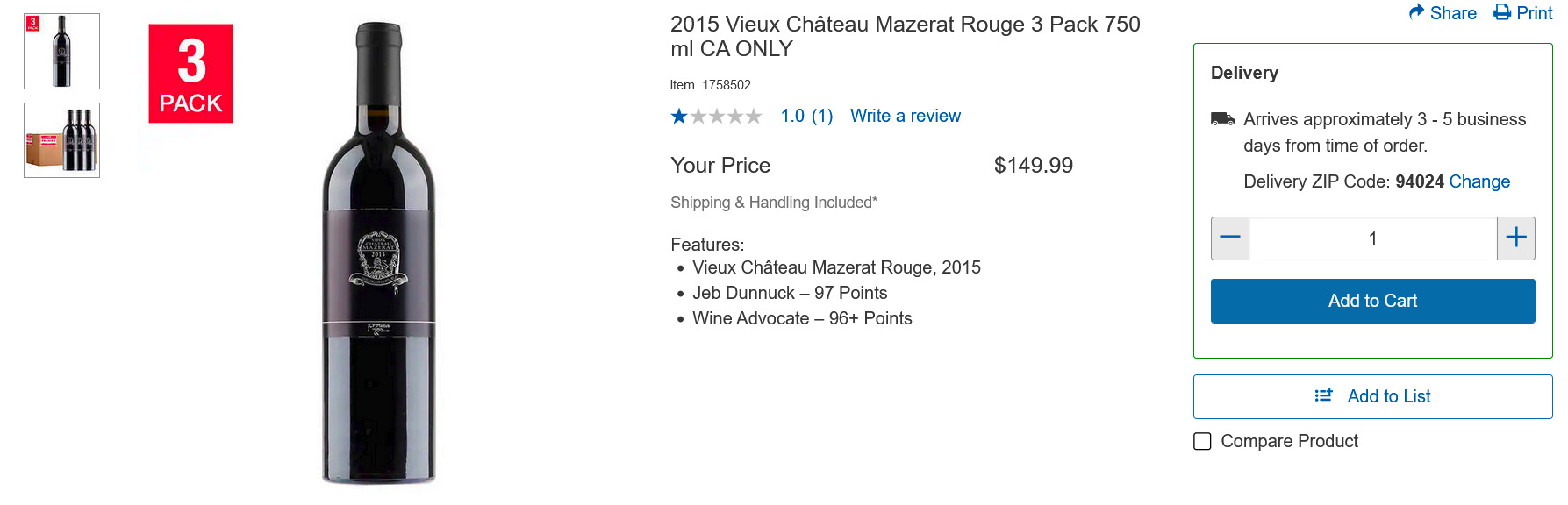Viewport: 1568px width, 505px height.
Task: Check the Compare Product checkbox
Action: click(1202, 441)
